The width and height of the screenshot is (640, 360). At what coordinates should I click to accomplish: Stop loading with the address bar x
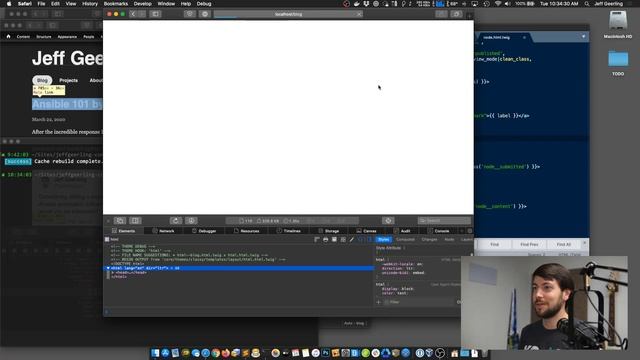[359, 14]
